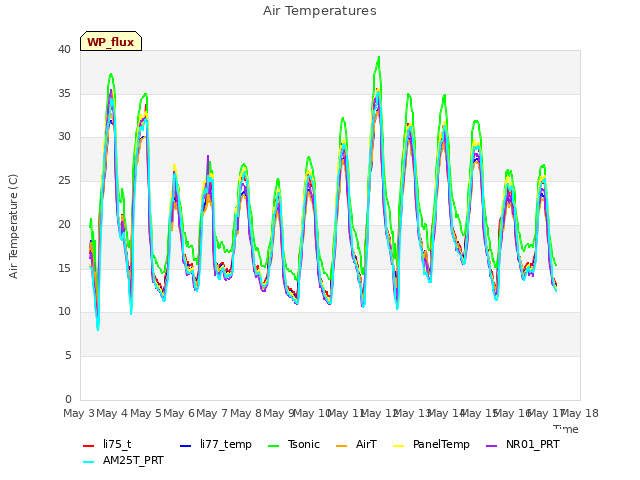Click the Air Temperatures chart title
Viewport: 640px width, 480px height.
click(320, 11)
